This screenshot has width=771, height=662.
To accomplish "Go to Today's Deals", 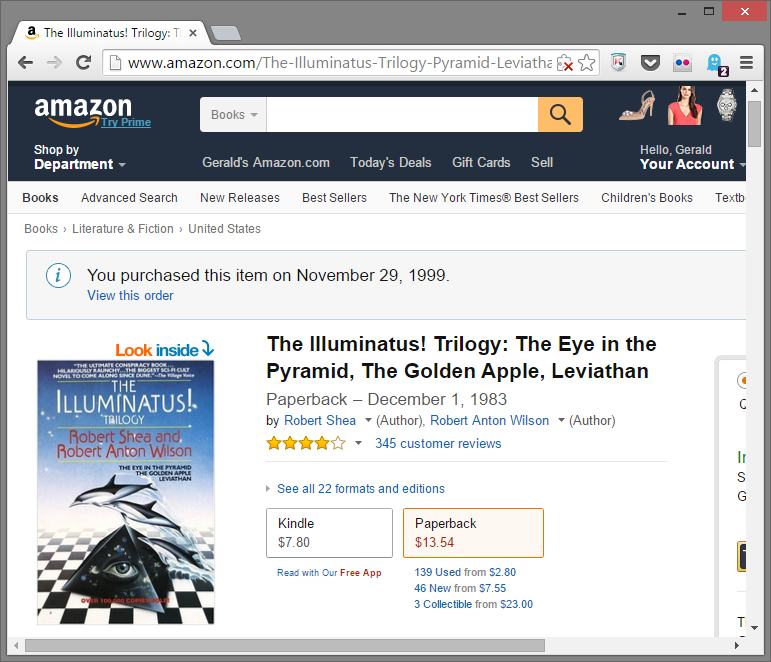I will [390, 162].
